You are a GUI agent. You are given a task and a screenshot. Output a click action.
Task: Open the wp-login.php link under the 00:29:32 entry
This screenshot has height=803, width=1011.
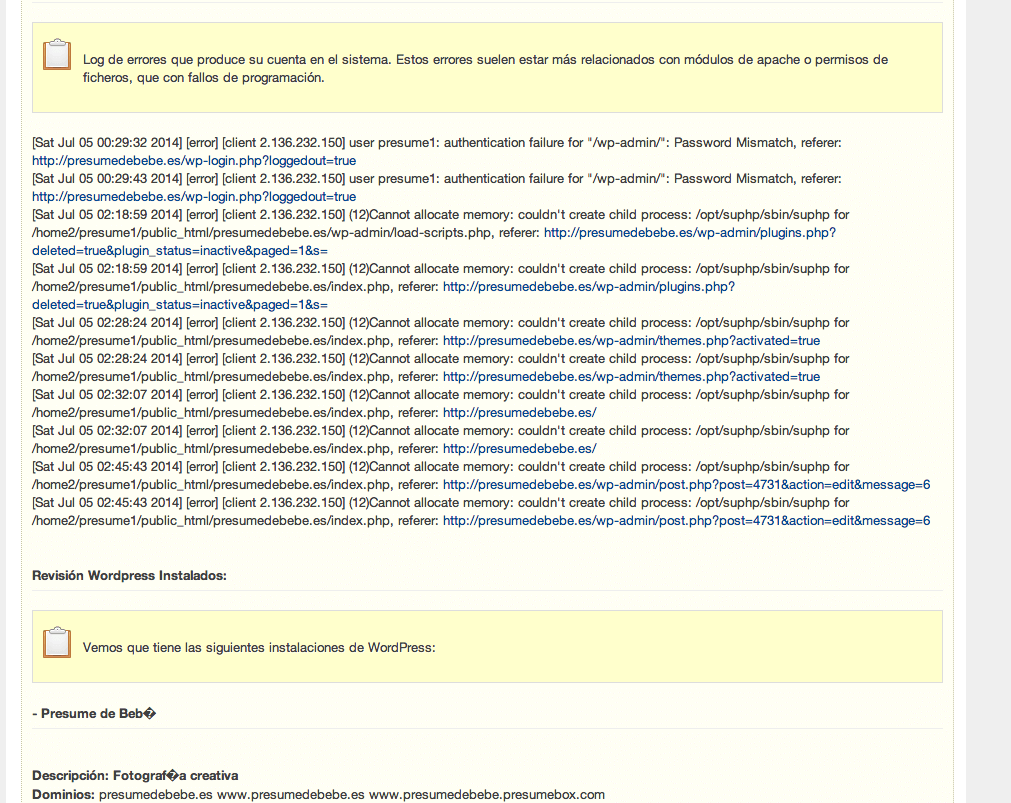pyautogui.click(x=194, y=161)
